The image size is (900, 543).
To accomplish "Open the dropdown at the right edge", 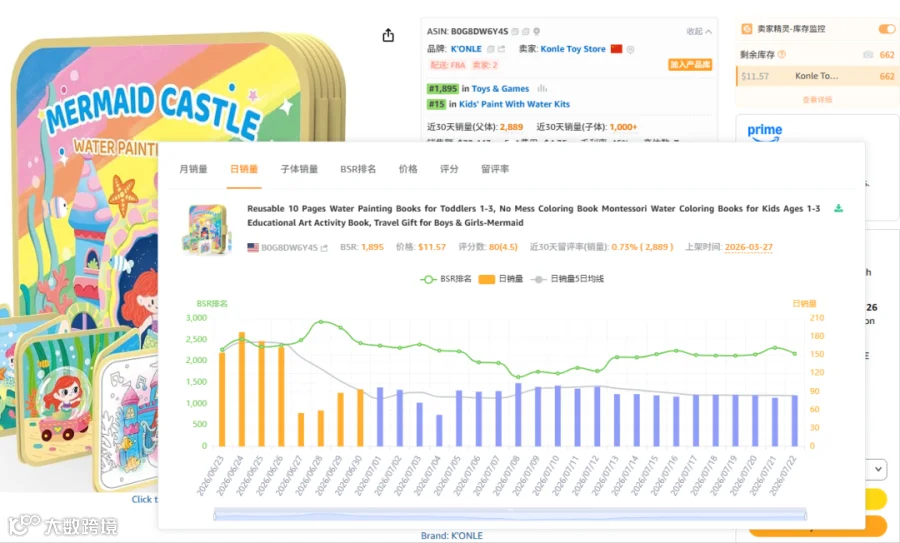I will (878, 470).
